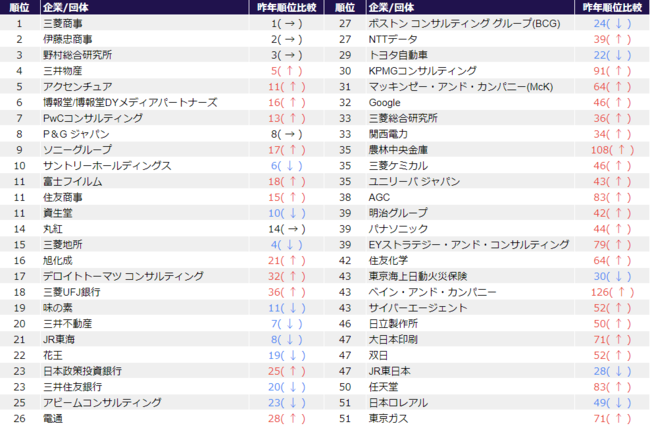Click the マッキンゼー・アンド・カンパニー(McK) entry
Screen dimensions: 650x428
453,87
